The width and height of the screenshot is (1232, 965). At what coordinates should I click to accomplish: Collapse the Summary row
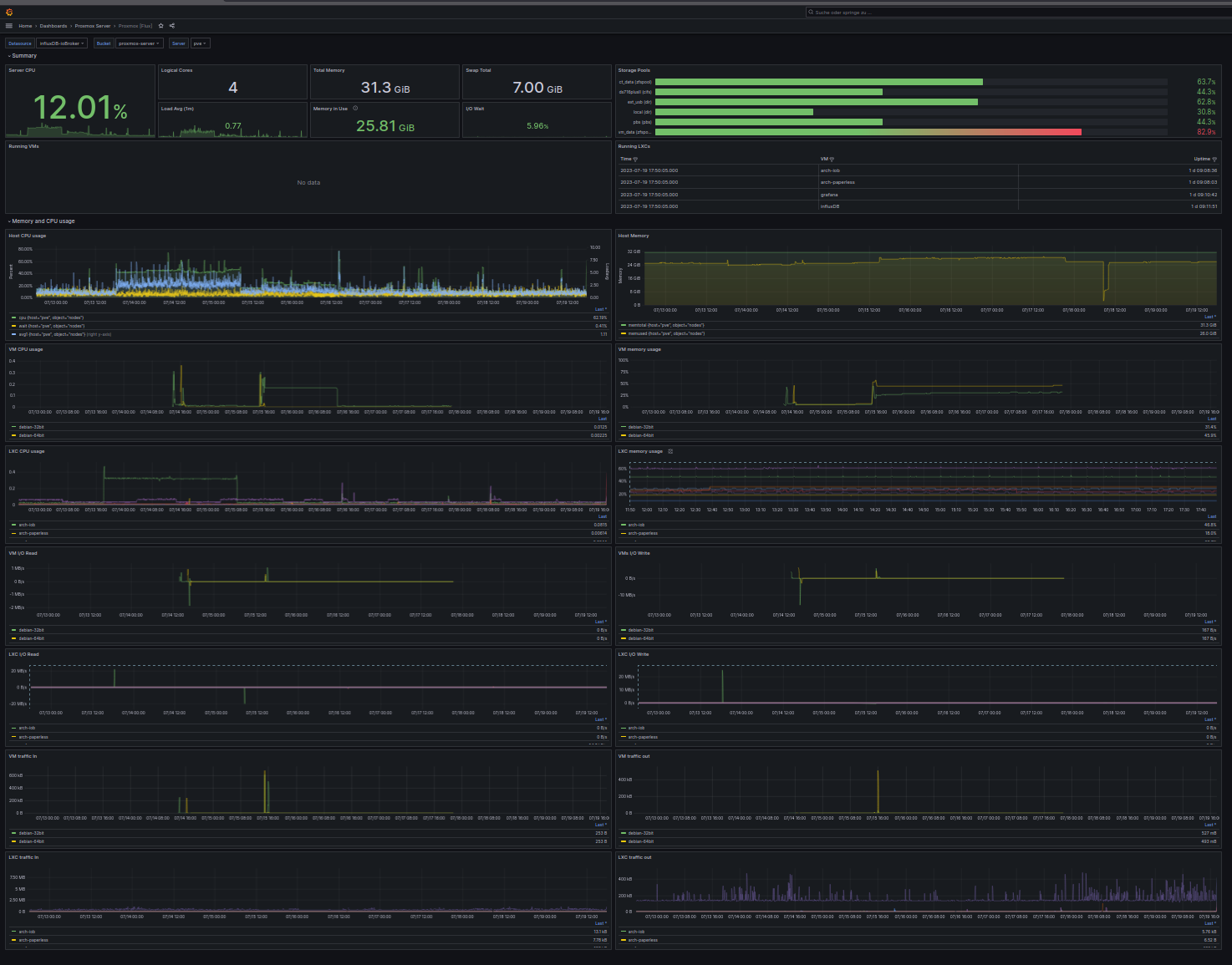[x=23, y=56]
